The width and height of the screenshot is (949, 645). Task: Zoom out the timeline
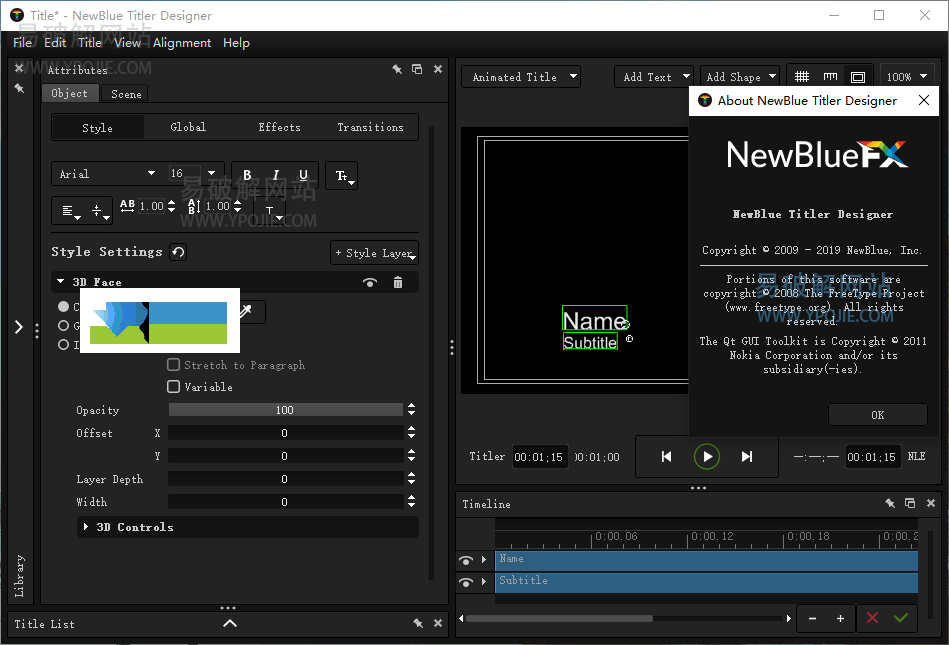tap(812, 618)
